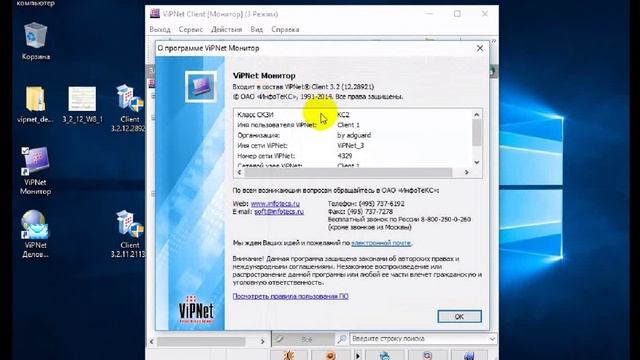The width and height of the screenshot is (640, 360).
Task: Click the main window panel left scroll arrow
Action: click(x=152, y=341)
